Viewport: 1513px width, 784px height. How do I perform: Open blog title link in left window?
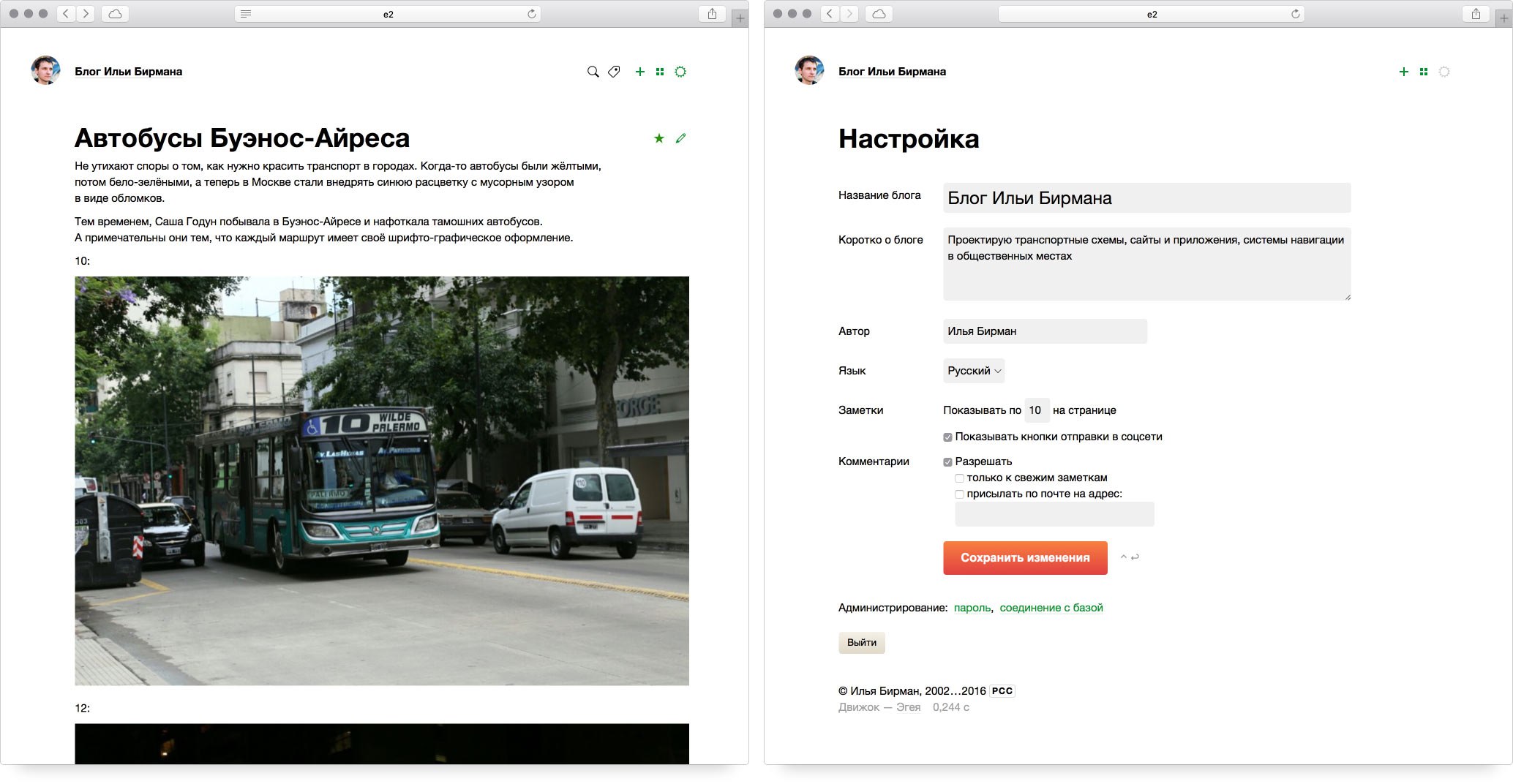click(128, 72)
